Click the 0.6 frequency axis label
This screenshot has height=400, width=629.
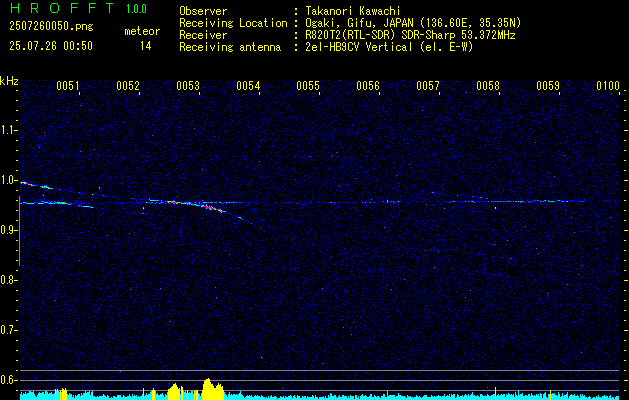pos(8,380)
